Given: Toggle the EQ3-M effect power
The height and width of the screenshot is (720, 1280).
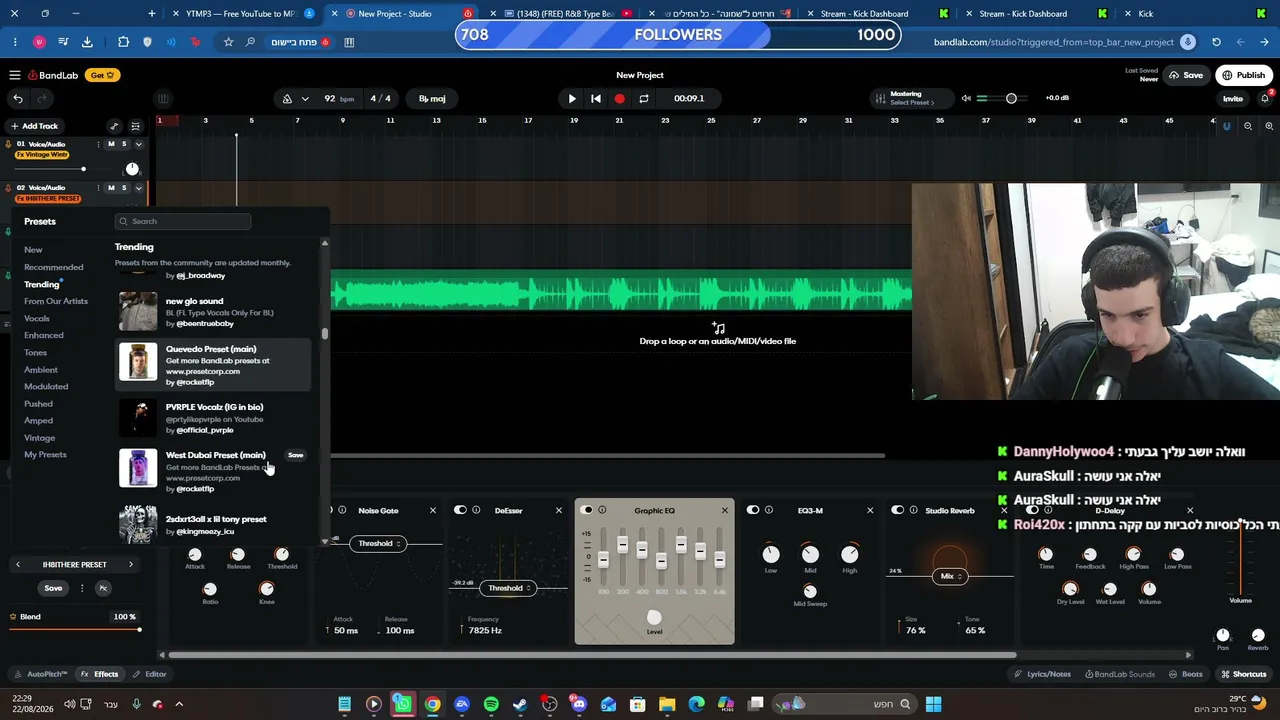Looking at the screenshot, I should point(753,511).
